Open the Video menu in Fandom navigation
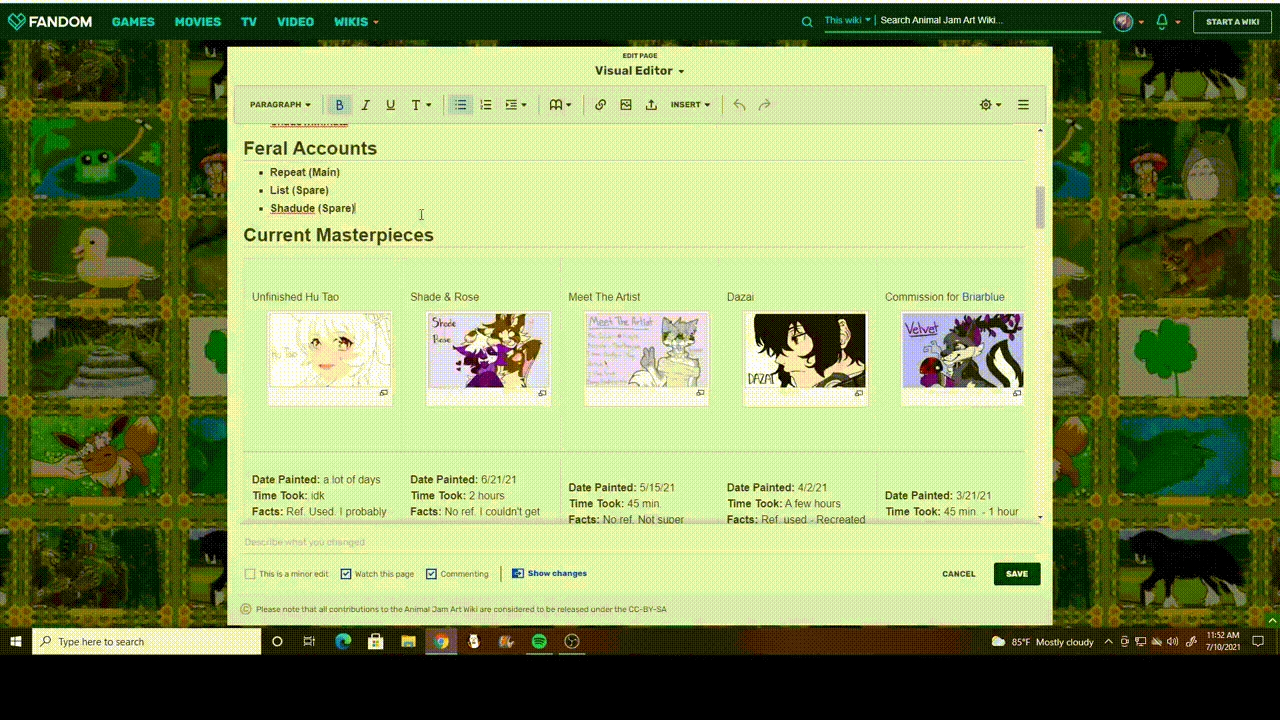Image resolution: width=1280 pixels, height=720 pixels. [295, 22]
